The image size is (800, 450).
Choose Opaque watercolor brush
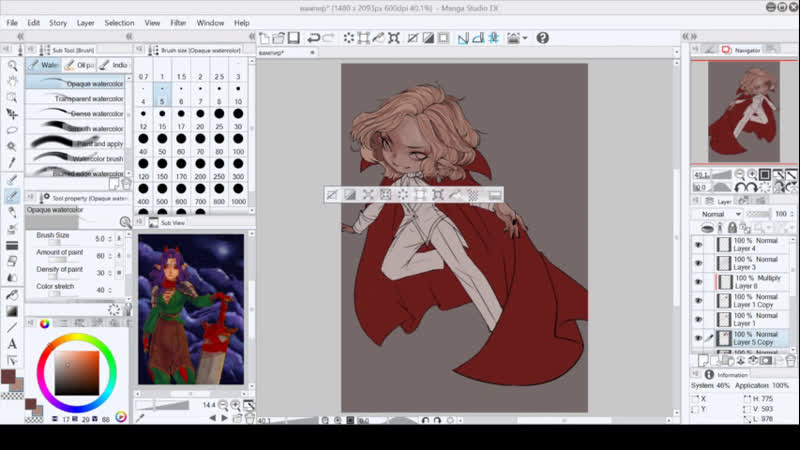tap(75, 83)
